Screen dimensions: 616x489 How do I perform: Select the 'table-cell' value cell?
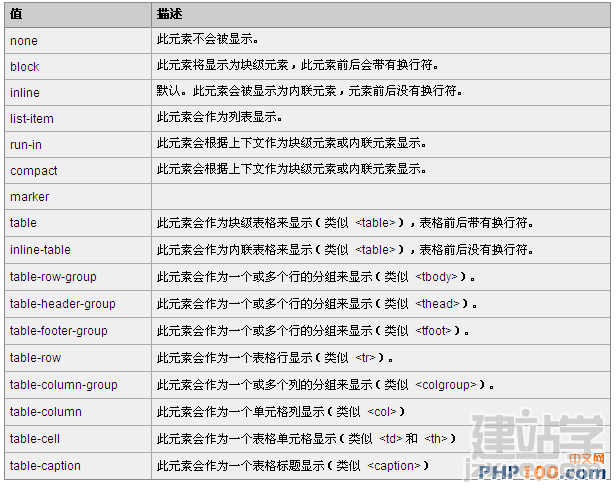coord(78,439)
